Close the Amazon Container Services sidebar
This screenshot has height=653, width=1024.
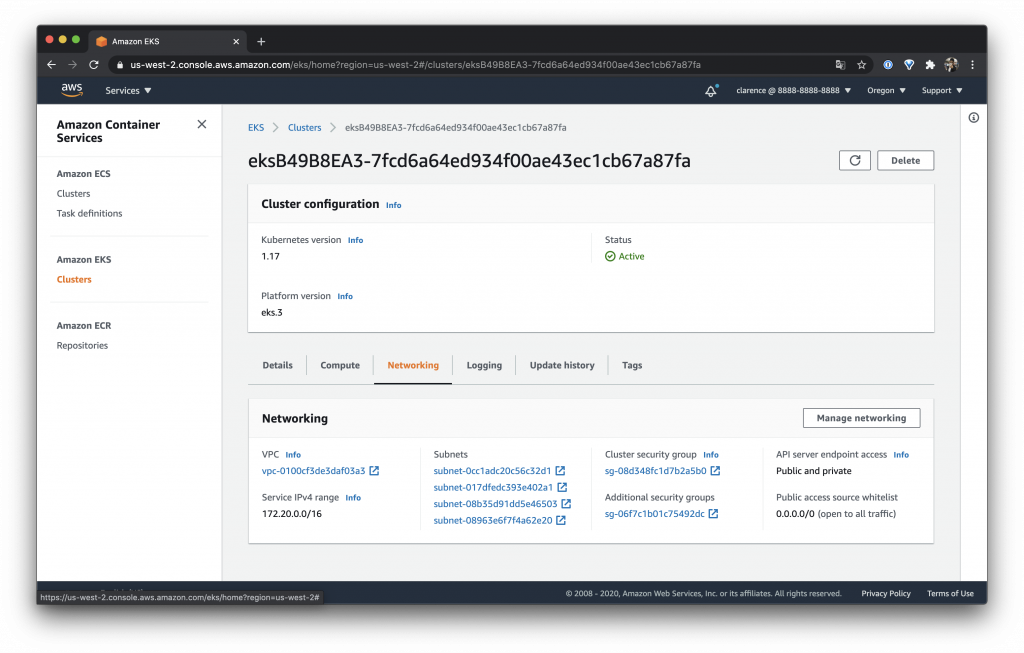point(202,124)
